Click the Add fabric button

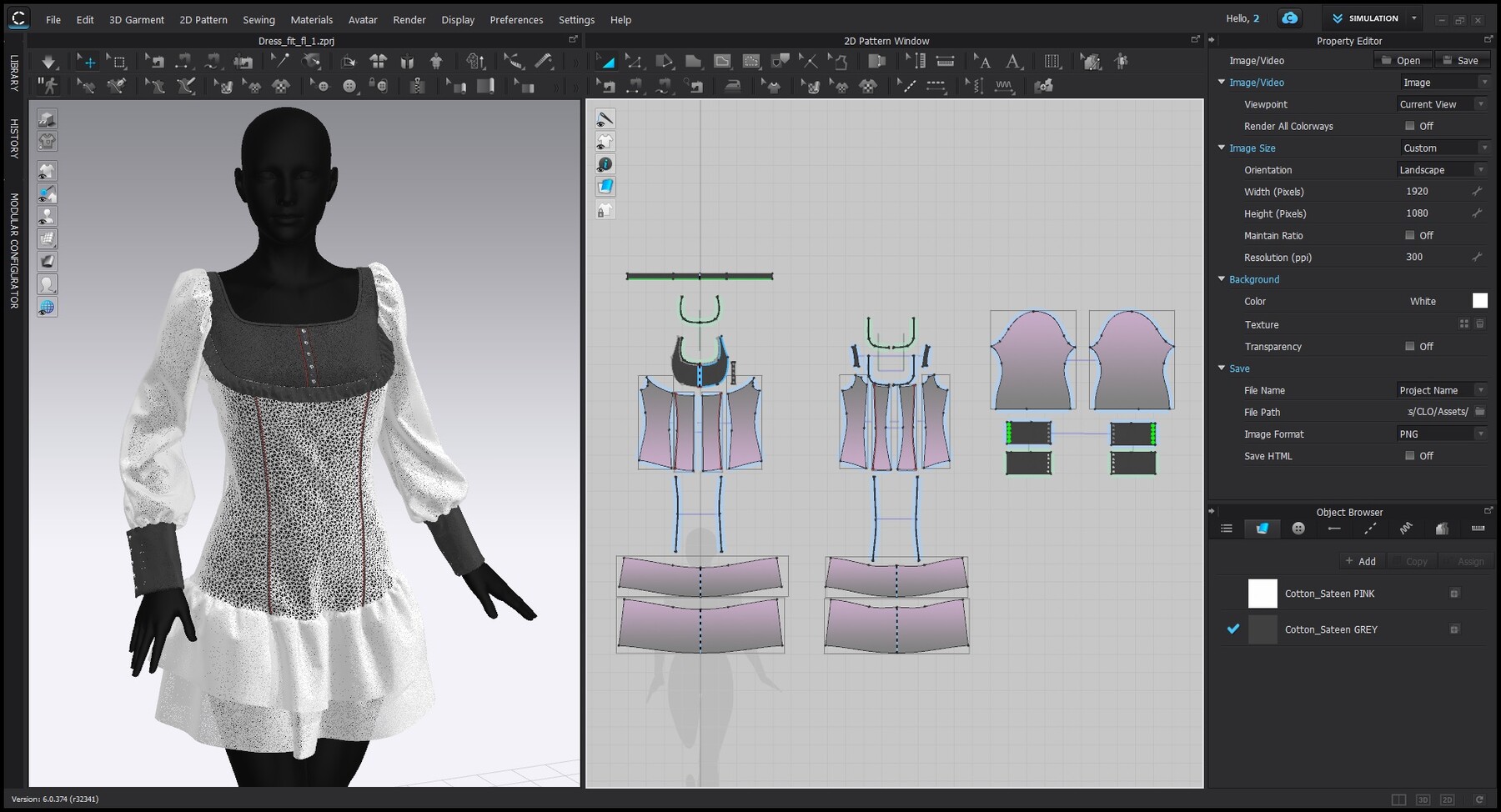point(1360,561)
